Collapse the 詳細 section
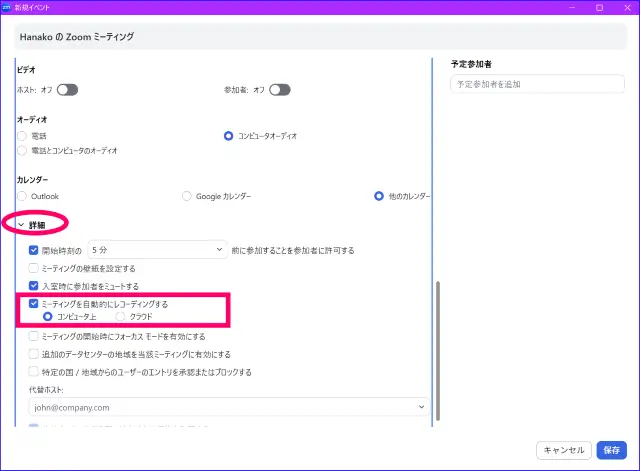The width and height of the screenshot is (640, 471). click(21, 226)
